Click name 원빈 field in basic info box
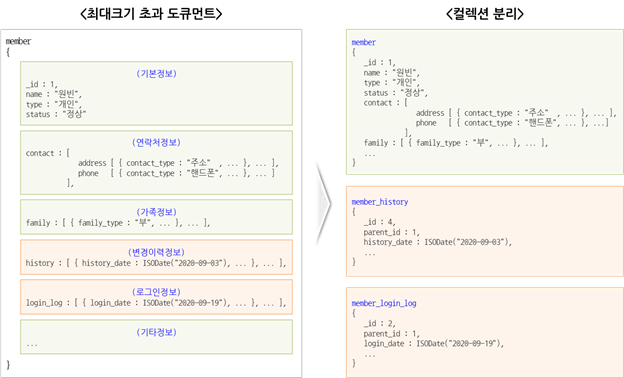Viewport: 624px width, 378px height. [x=54, y=94]
